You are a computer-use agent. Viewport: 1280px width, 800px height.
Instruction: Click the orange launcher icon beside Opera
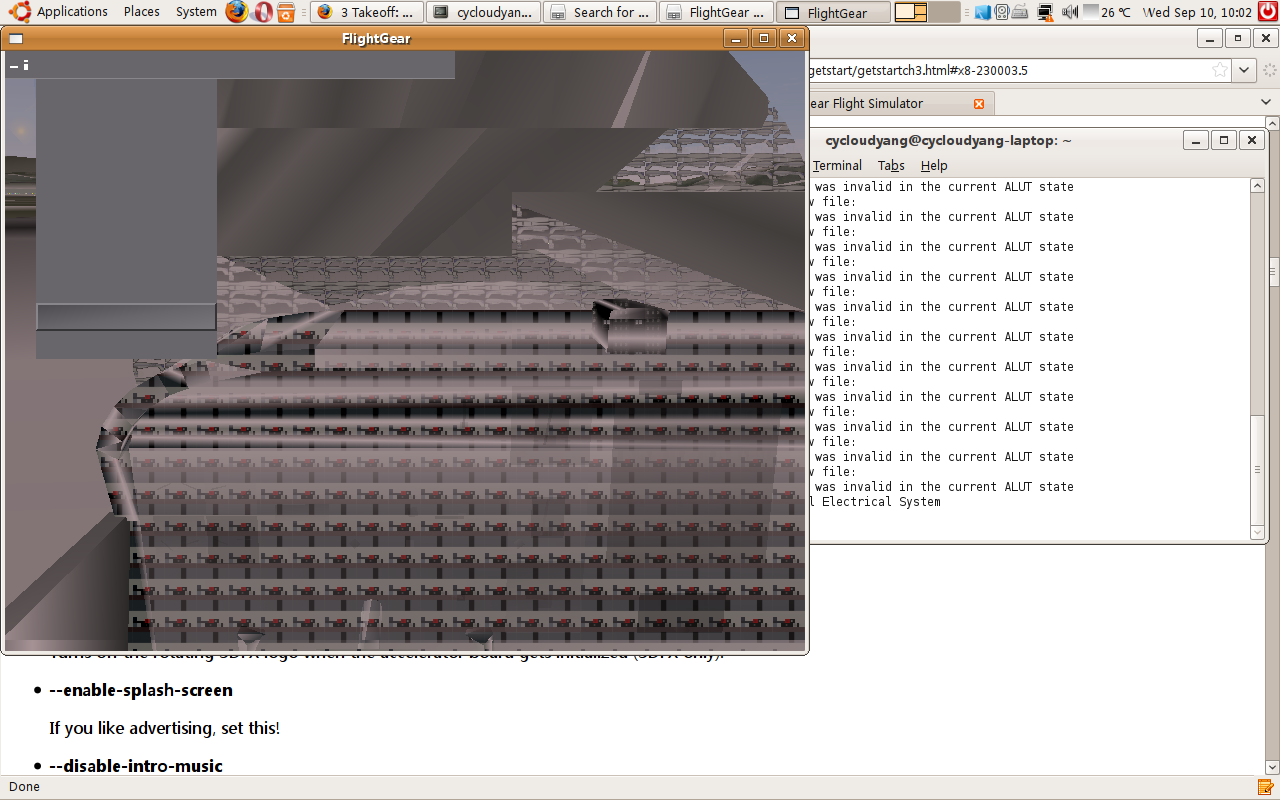(x=287, y=12)
